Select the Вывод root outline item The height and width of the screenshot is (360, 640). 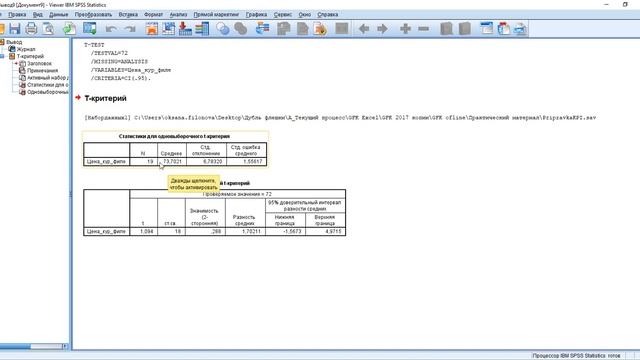pyautogui.click(x=14, y=42)
